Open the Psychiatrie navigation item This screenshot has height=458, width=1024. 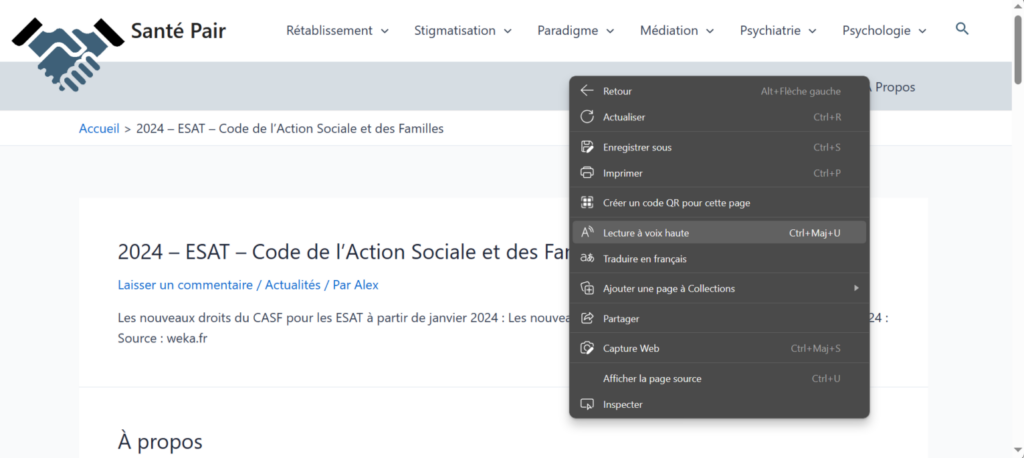[770, 30]
